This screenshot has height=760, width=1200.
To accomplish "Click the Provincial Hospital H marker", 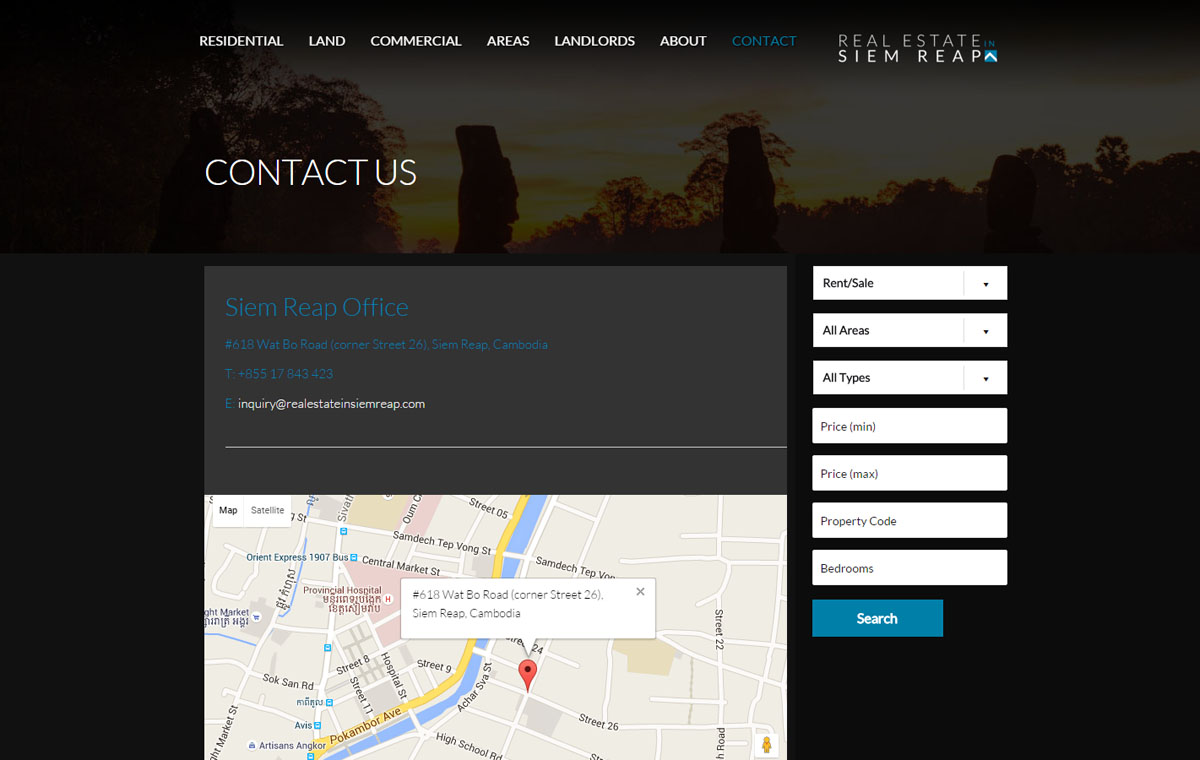I will tap(388, 599).
